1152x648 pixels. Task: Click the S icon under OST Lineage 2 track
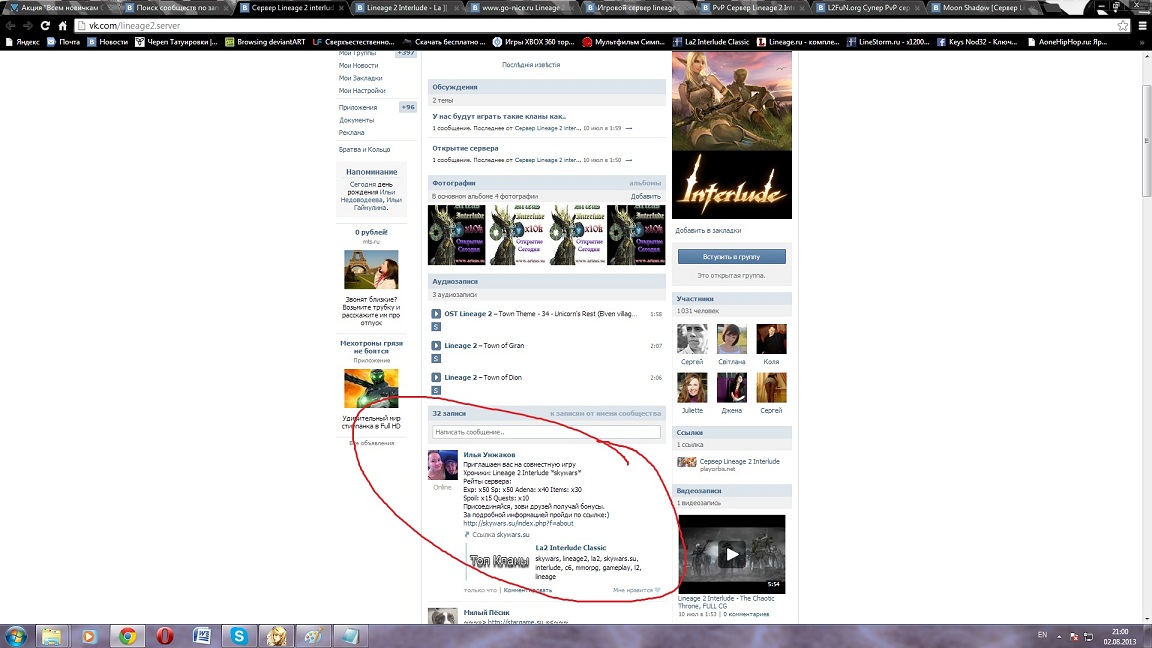pyautogui.click(x=436, y=326)
